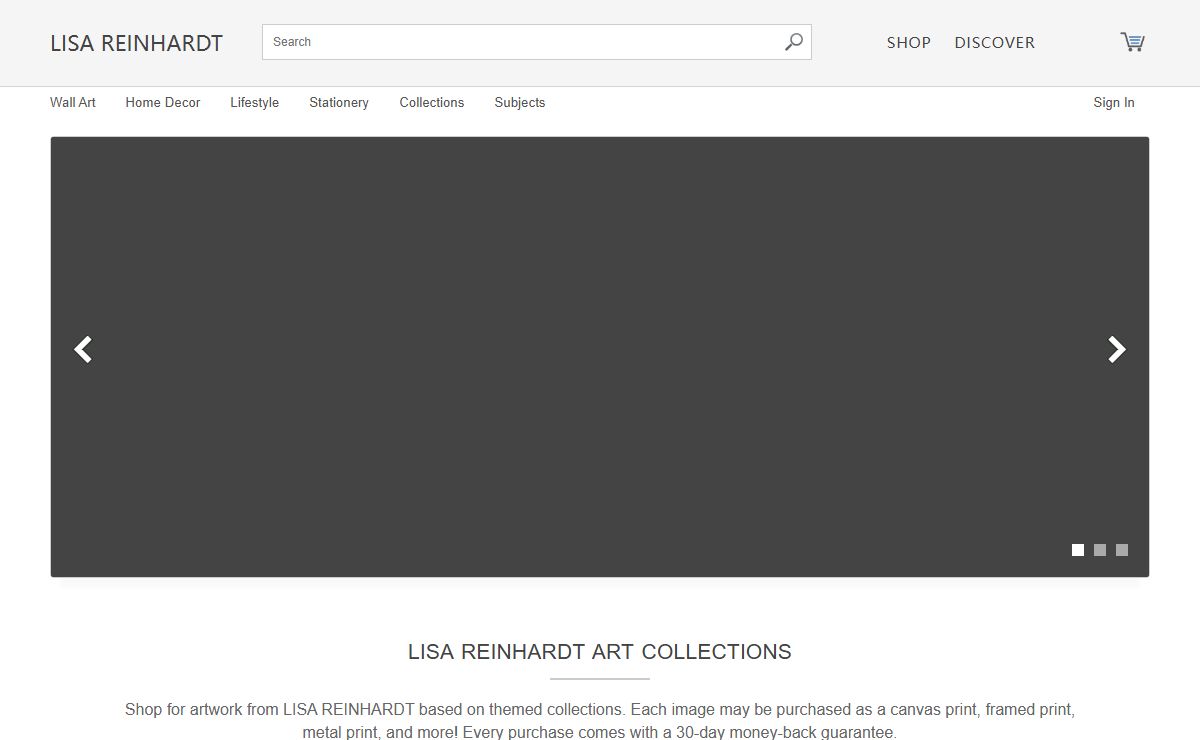
Task: Open the Wall Art menu
Action: (x=73, y=102)
